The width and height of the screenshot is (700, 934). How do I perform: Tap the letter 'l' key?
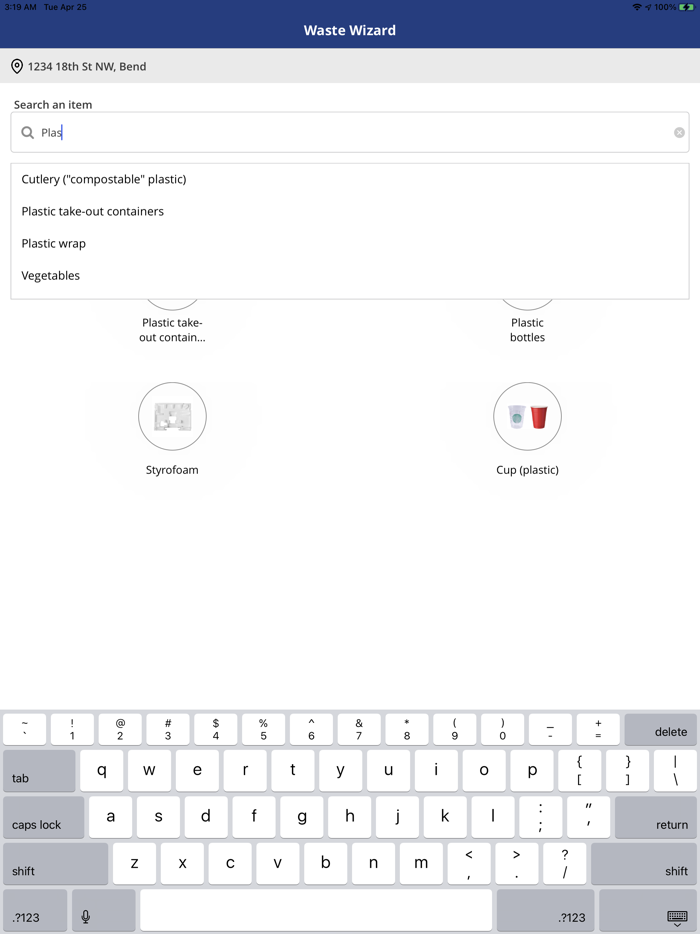click(493, 817)
